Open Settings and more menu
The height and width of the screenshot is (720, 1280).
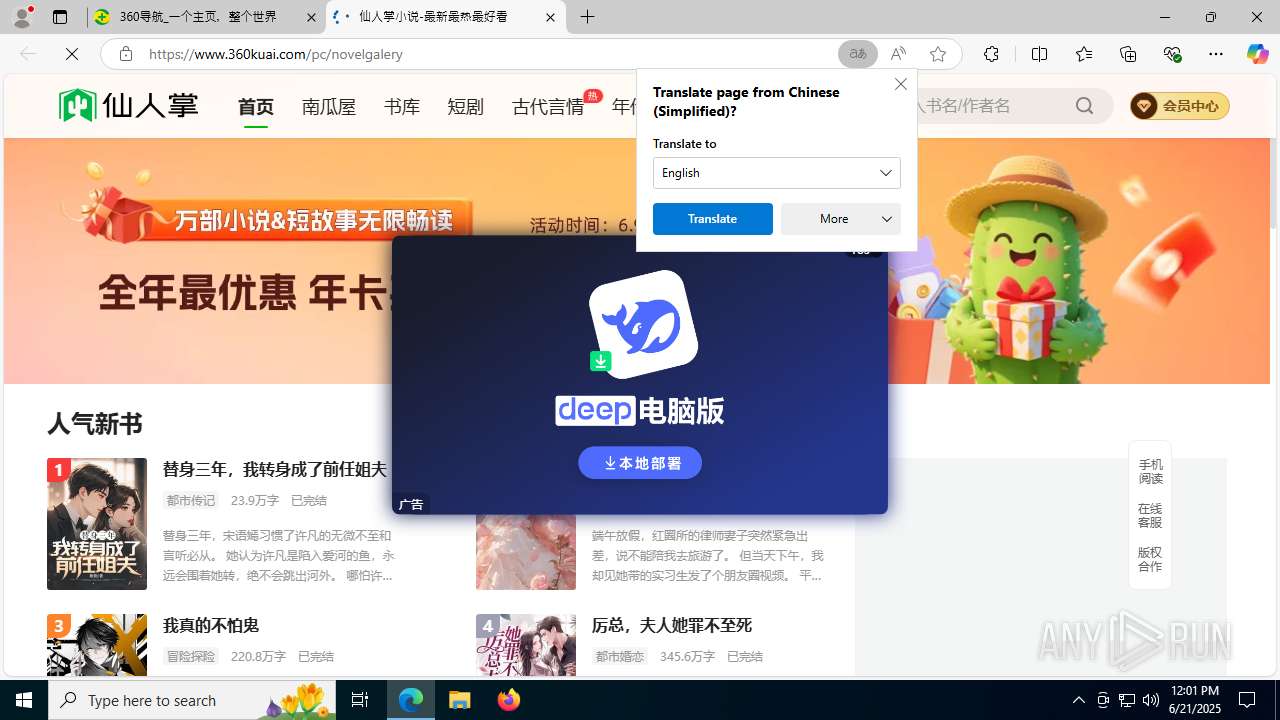(x=1216, y=54)
